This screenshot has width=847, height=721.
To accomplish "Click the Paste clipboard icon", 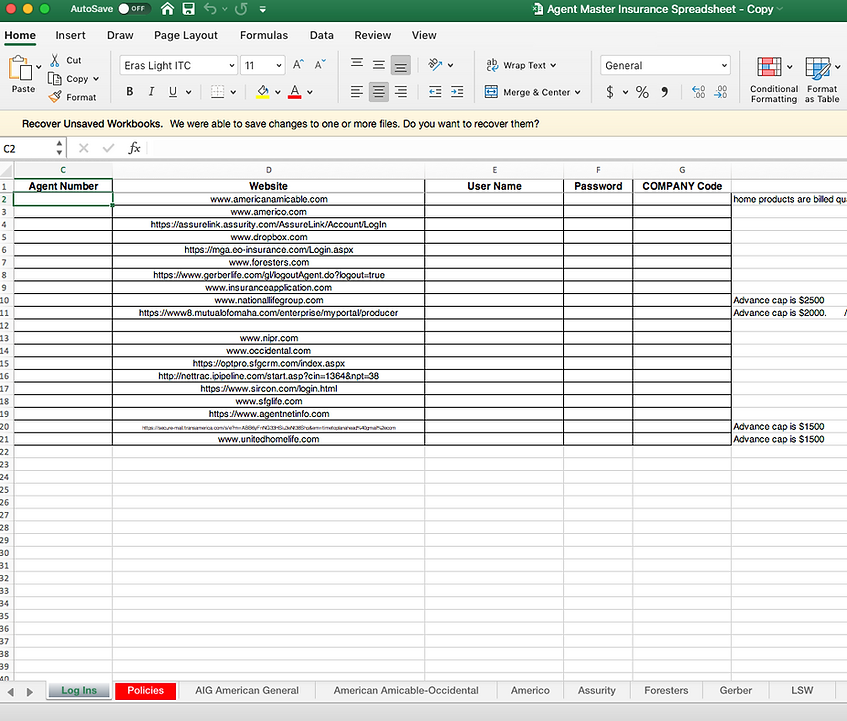I will click(x=20, y=69).
